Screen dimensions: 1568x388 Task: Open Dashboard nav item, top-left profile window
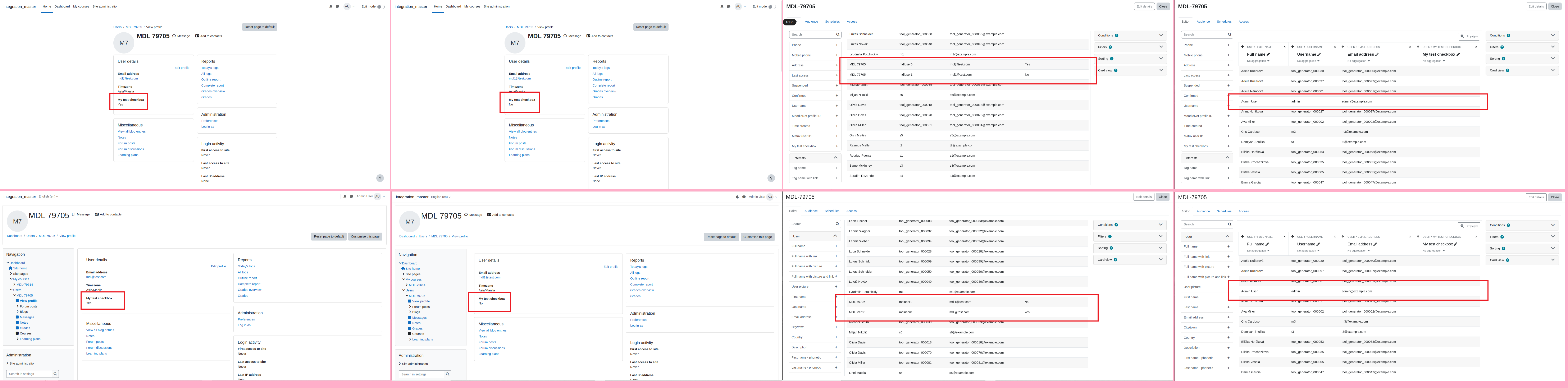pos(62,7)
